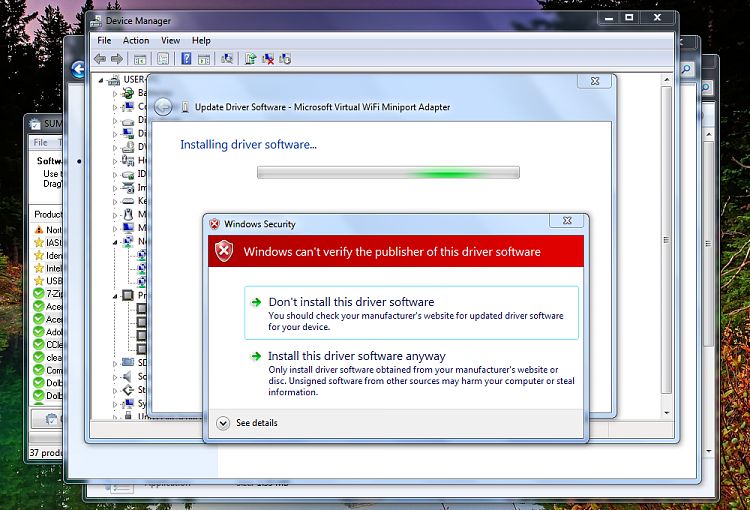750x510 pixels.
Task: Select the first adapter under Network adapters
Action: [x=142, y=255]
